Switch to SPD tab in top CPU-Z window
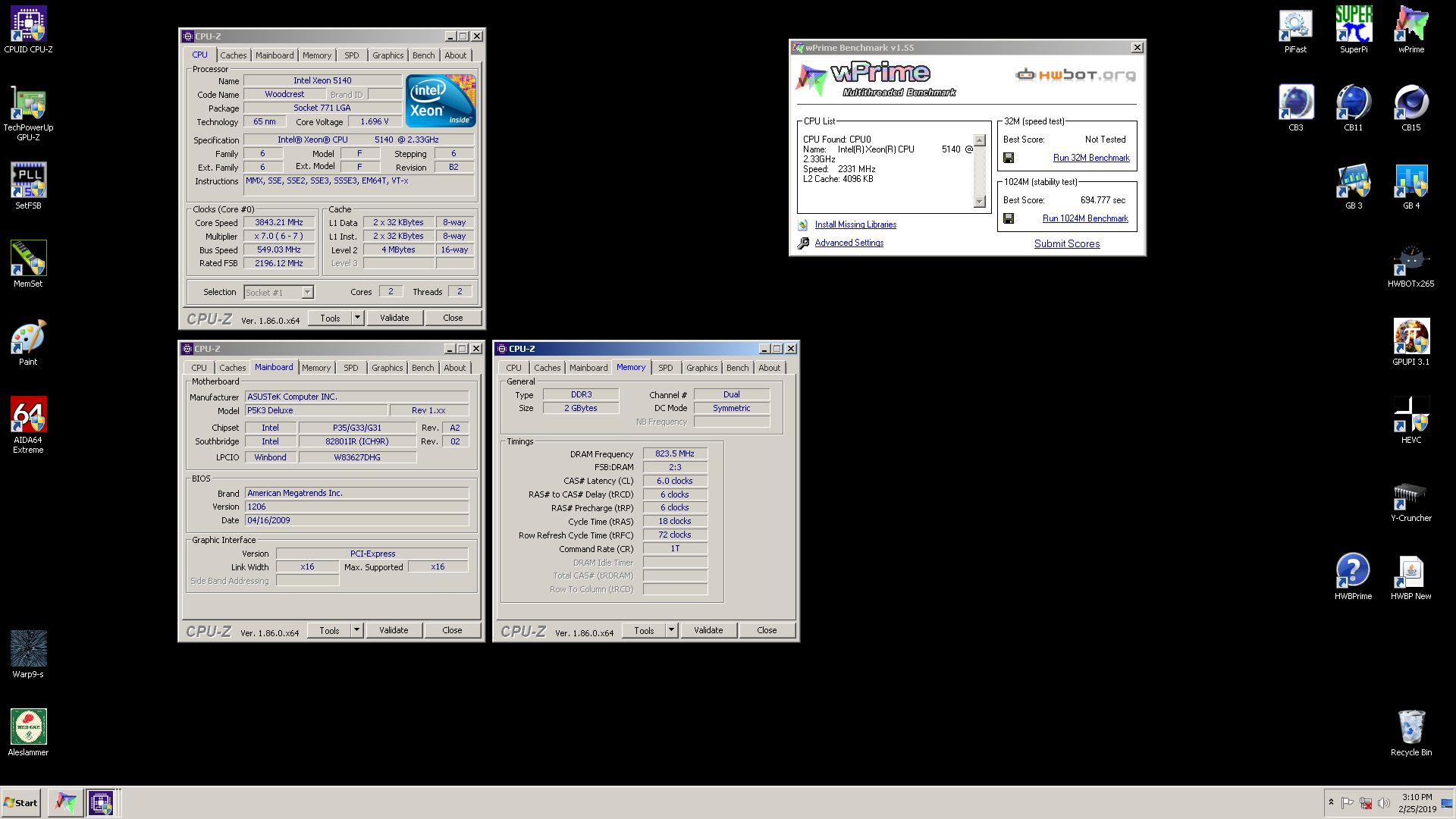 coord(352,55)
